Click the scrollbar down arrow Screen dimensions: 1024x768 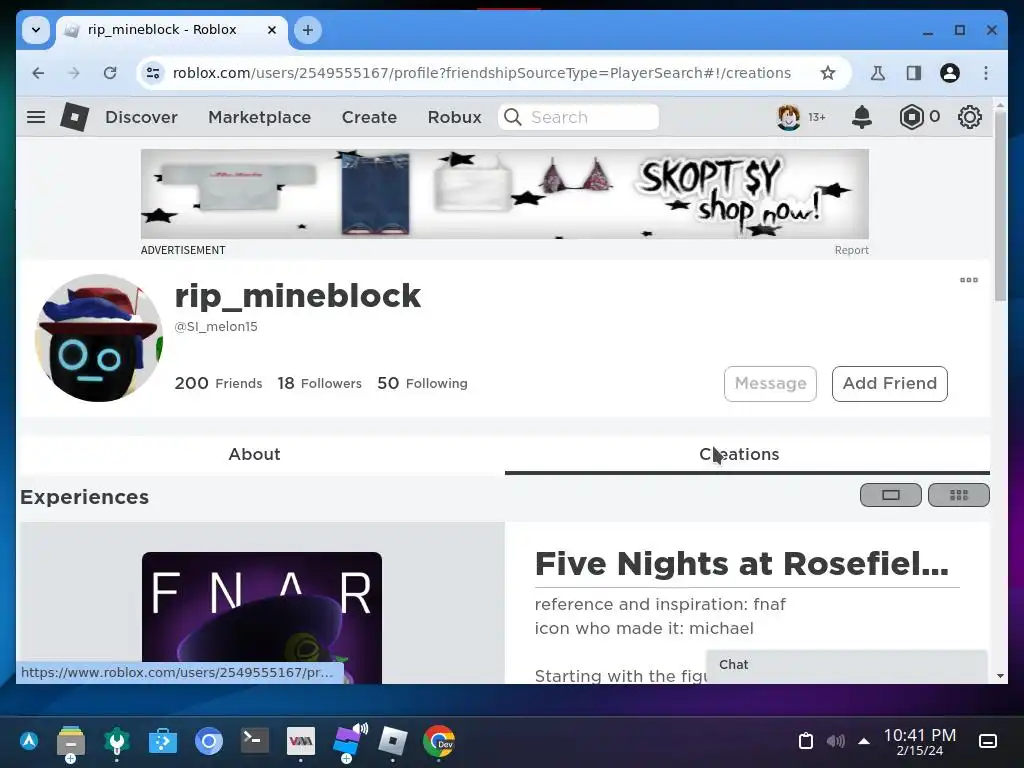point(1000,677)
